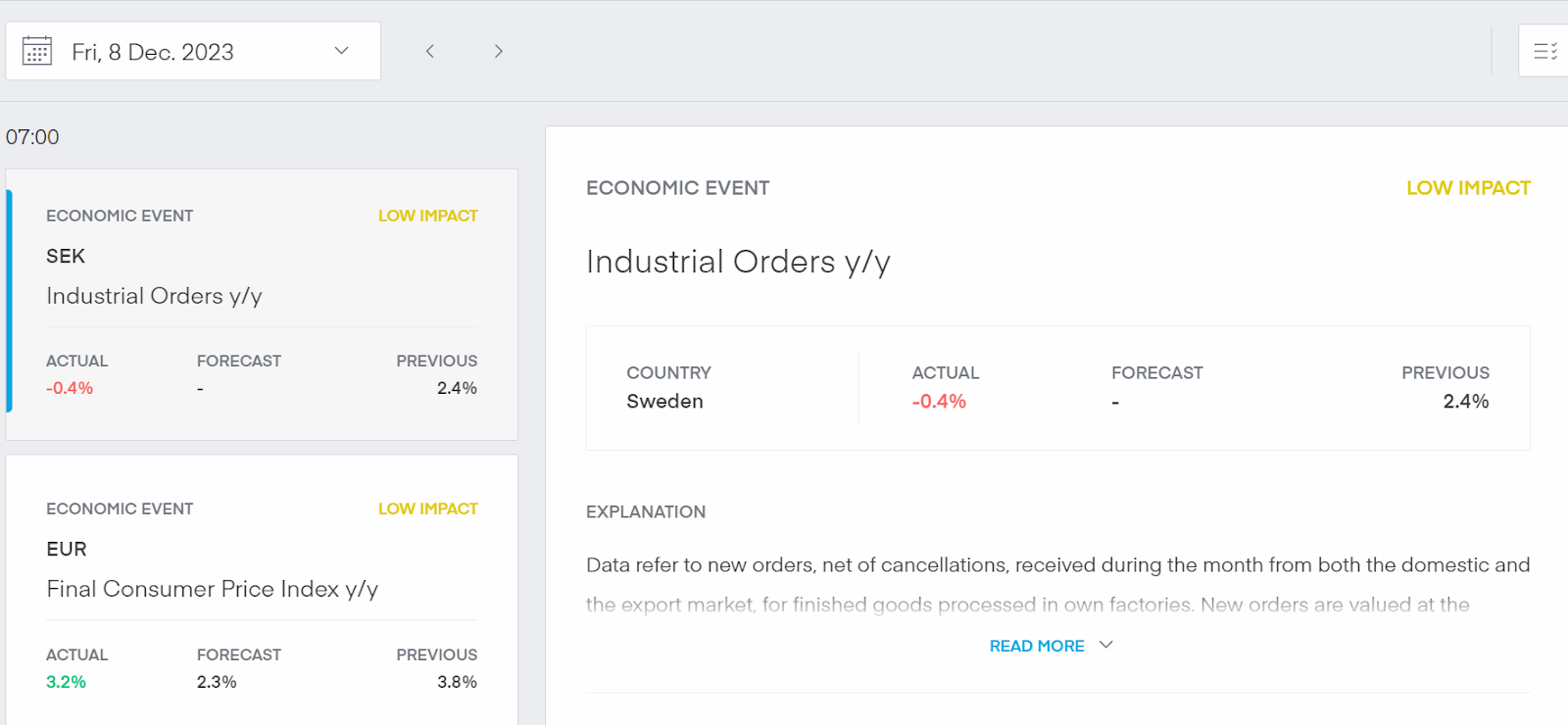Click LOW IMPACT label in the detail panel
Image resolution: width=1568 pixels, height=725 pixels.
[1467, 188]
